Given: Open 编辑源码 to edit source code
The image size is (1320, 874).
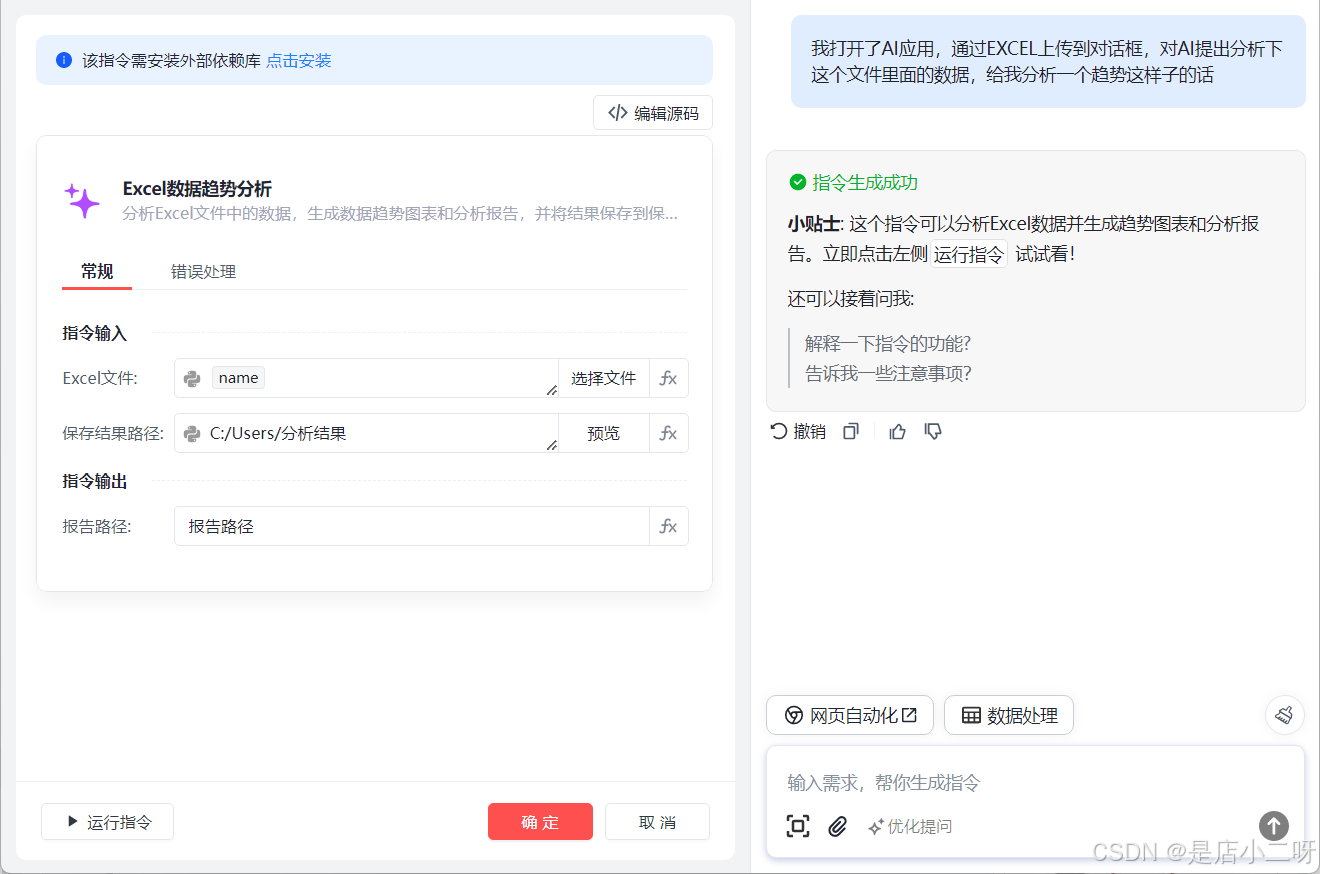Looking at the screenshot, I should point(652,112).
